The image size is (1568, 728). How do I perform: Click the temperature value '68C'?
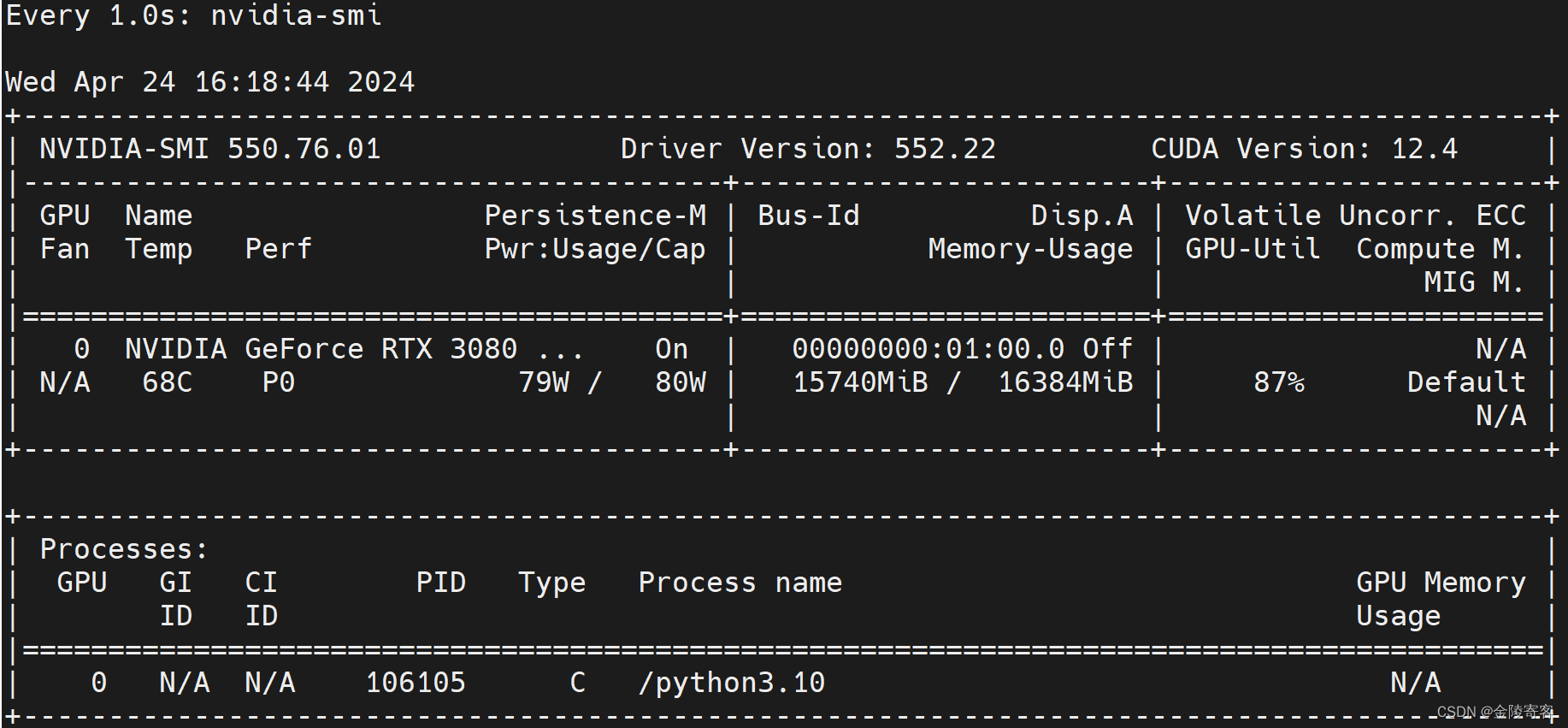click(x=168, y=382)
